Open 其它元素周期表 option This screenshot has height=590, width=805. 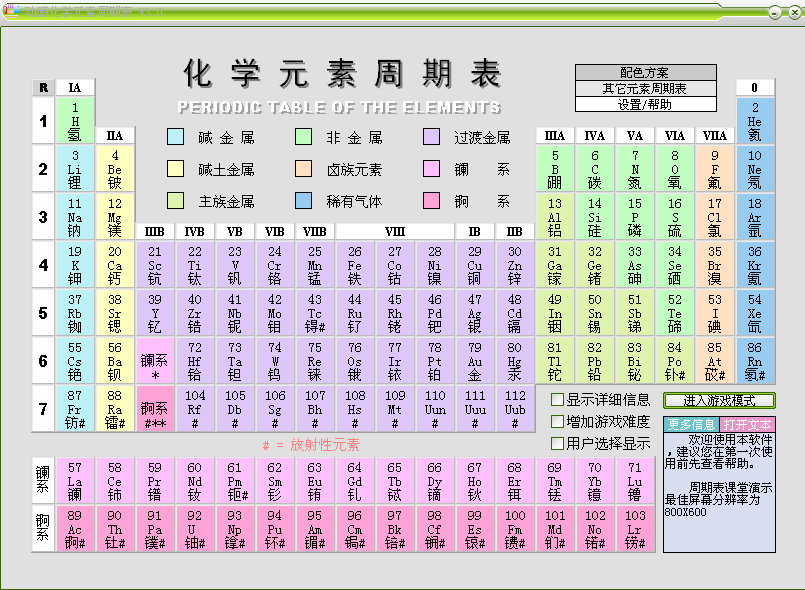(x=645, y=88)
